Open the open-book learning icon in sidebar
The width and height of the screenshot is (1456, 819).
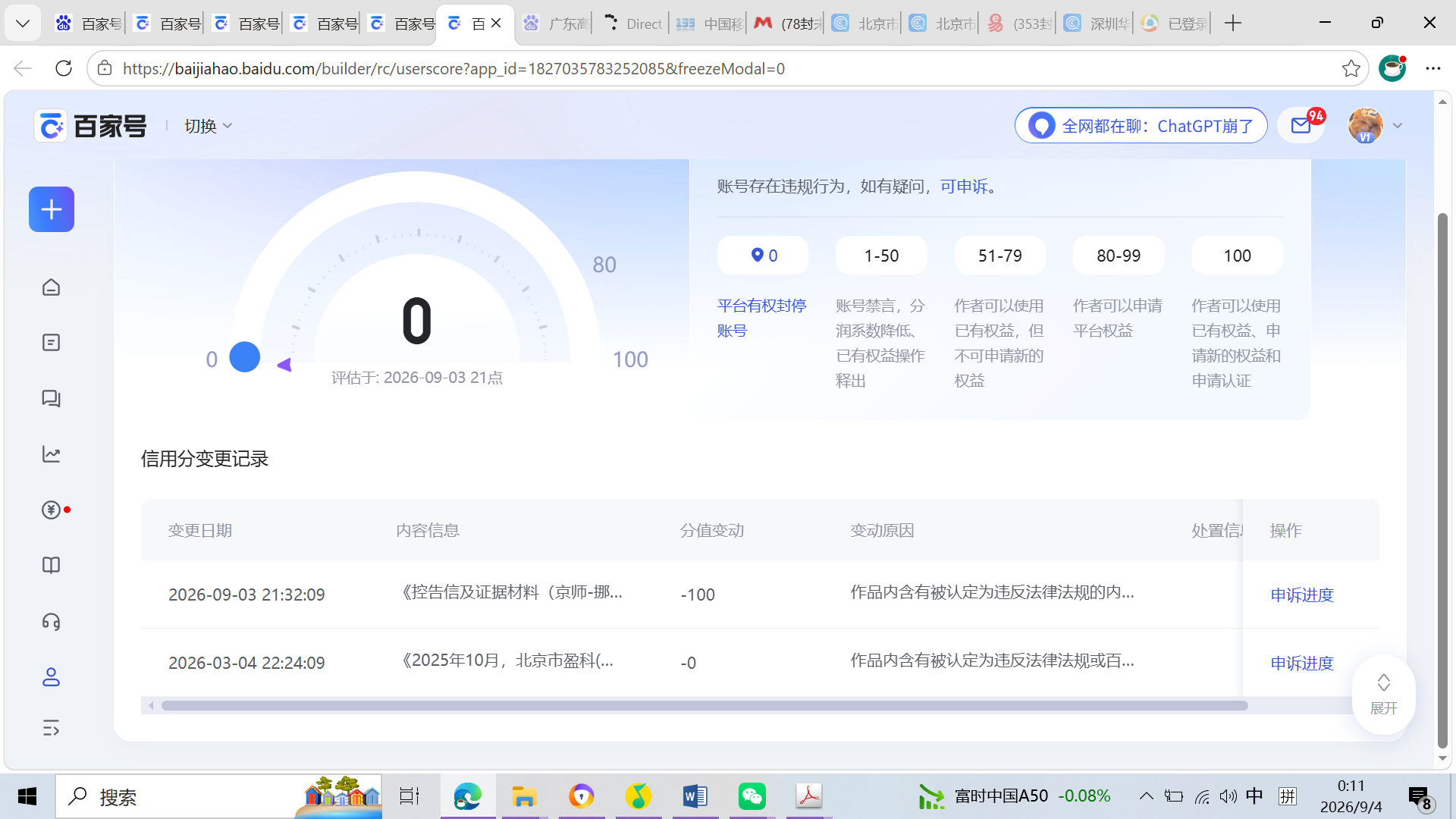51,566
